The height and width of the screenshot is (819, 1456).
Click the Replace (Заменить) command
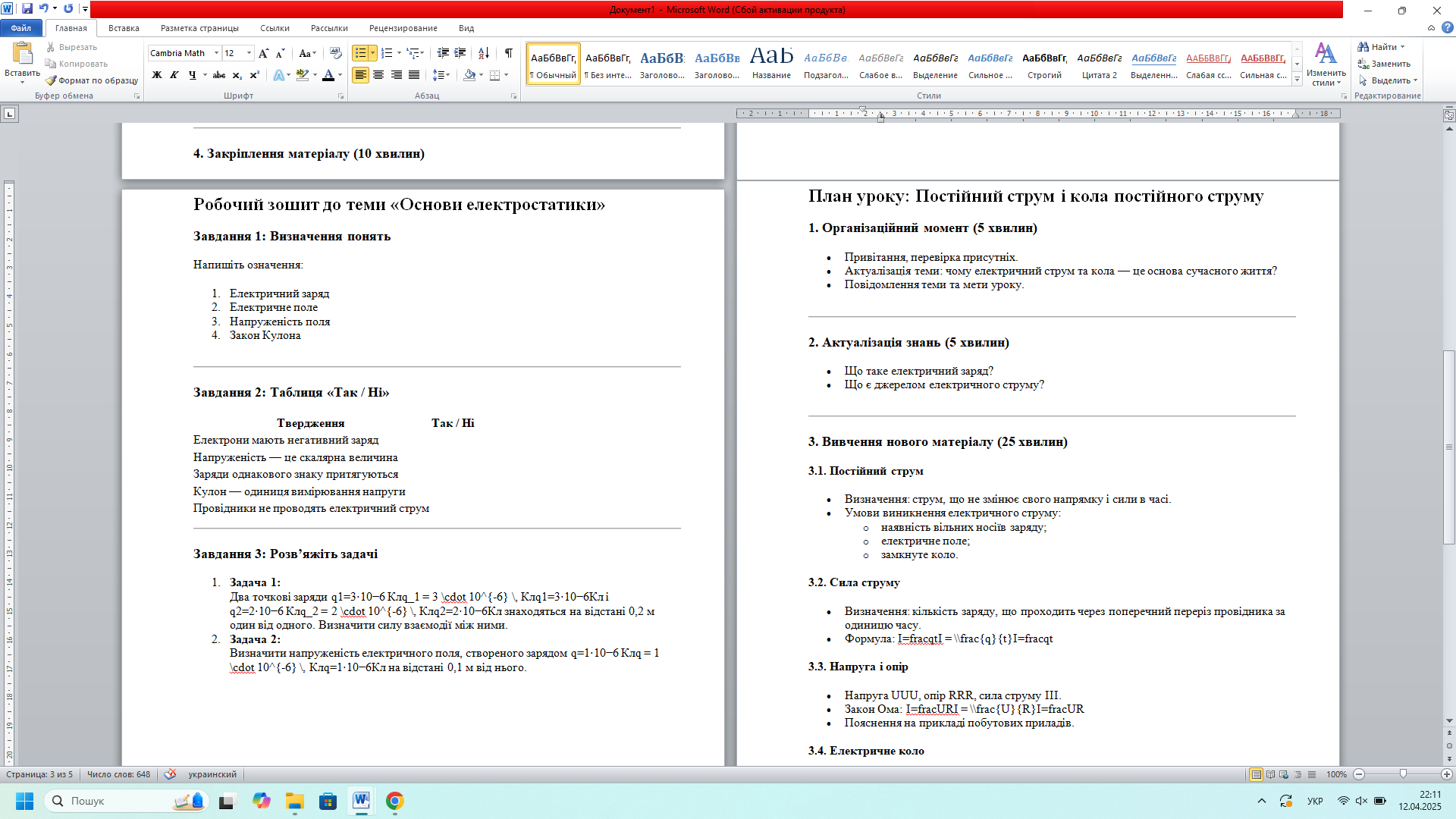(1384, 64)
